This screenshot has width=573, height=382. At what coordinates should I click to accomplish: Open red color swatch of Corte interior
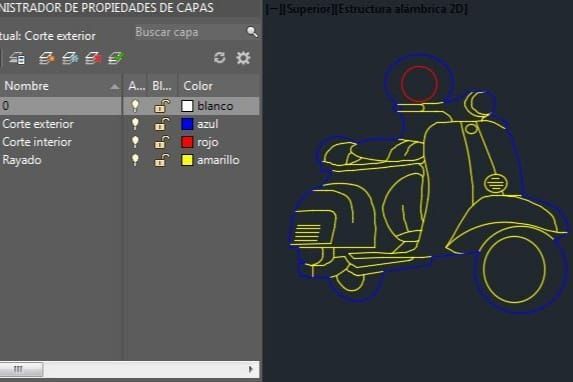[x=187, y=142]
